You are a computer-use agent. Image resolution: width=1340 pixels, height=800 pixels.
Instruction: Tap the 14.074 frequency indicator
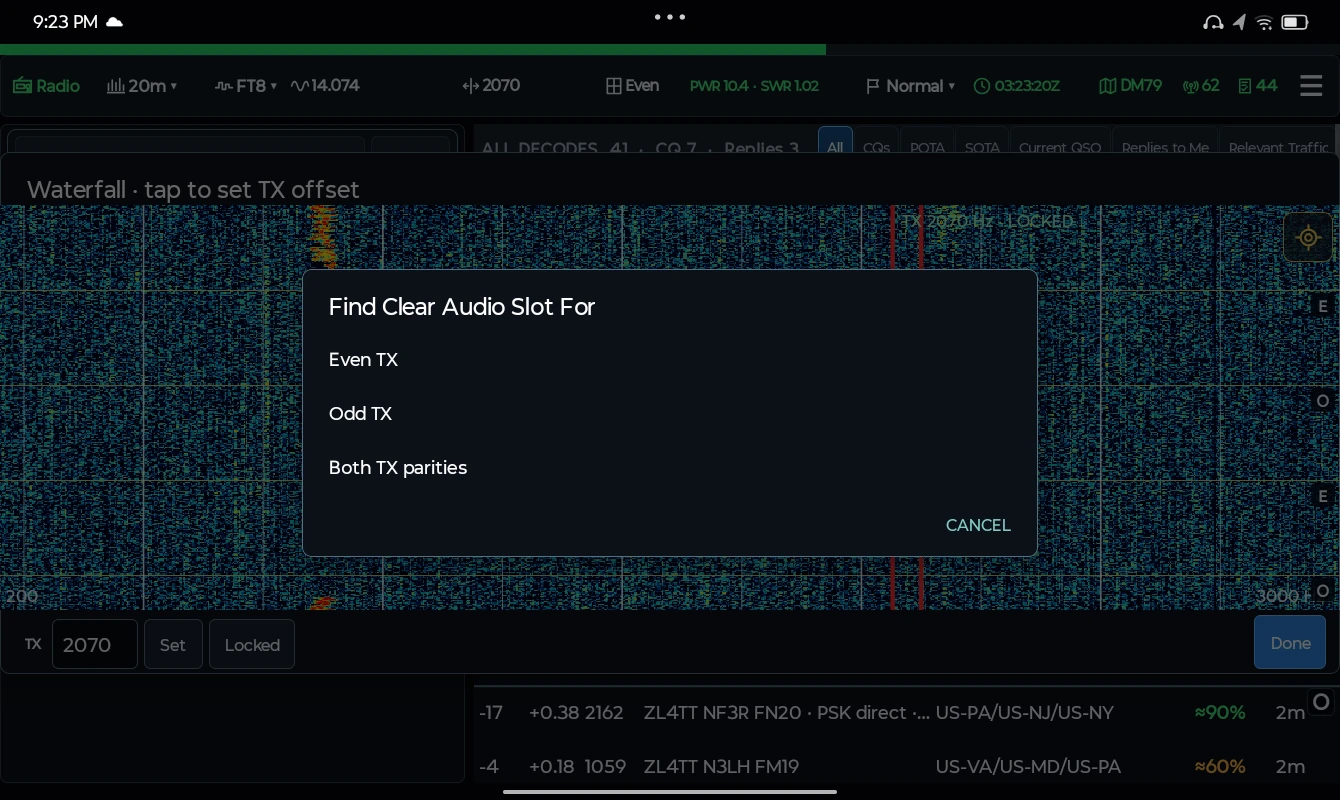pyautogui.click(x=325, y=86)
